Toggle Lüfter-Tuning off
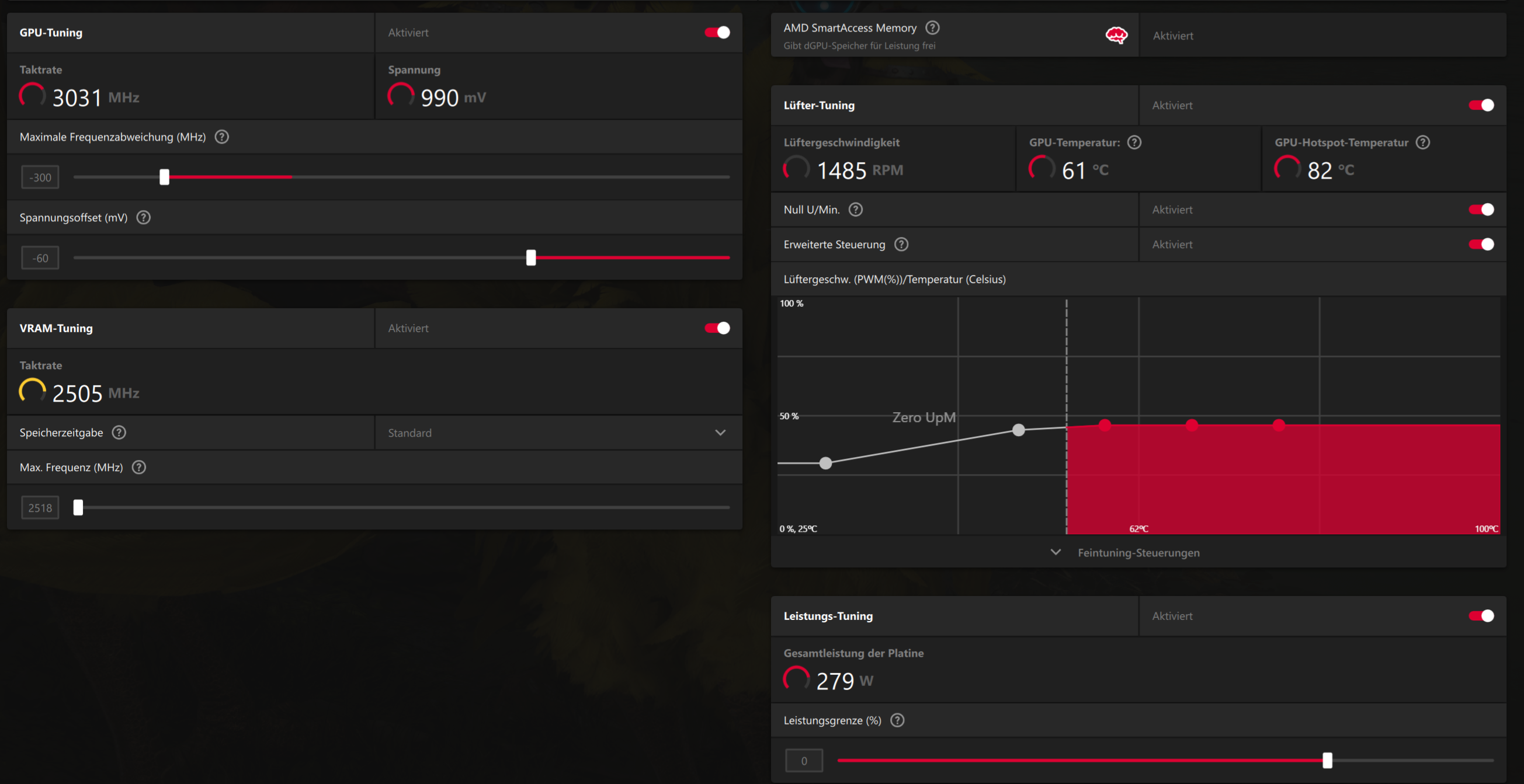The image size is (1524, 784). pyautogui.click(x=1481, y=105)
